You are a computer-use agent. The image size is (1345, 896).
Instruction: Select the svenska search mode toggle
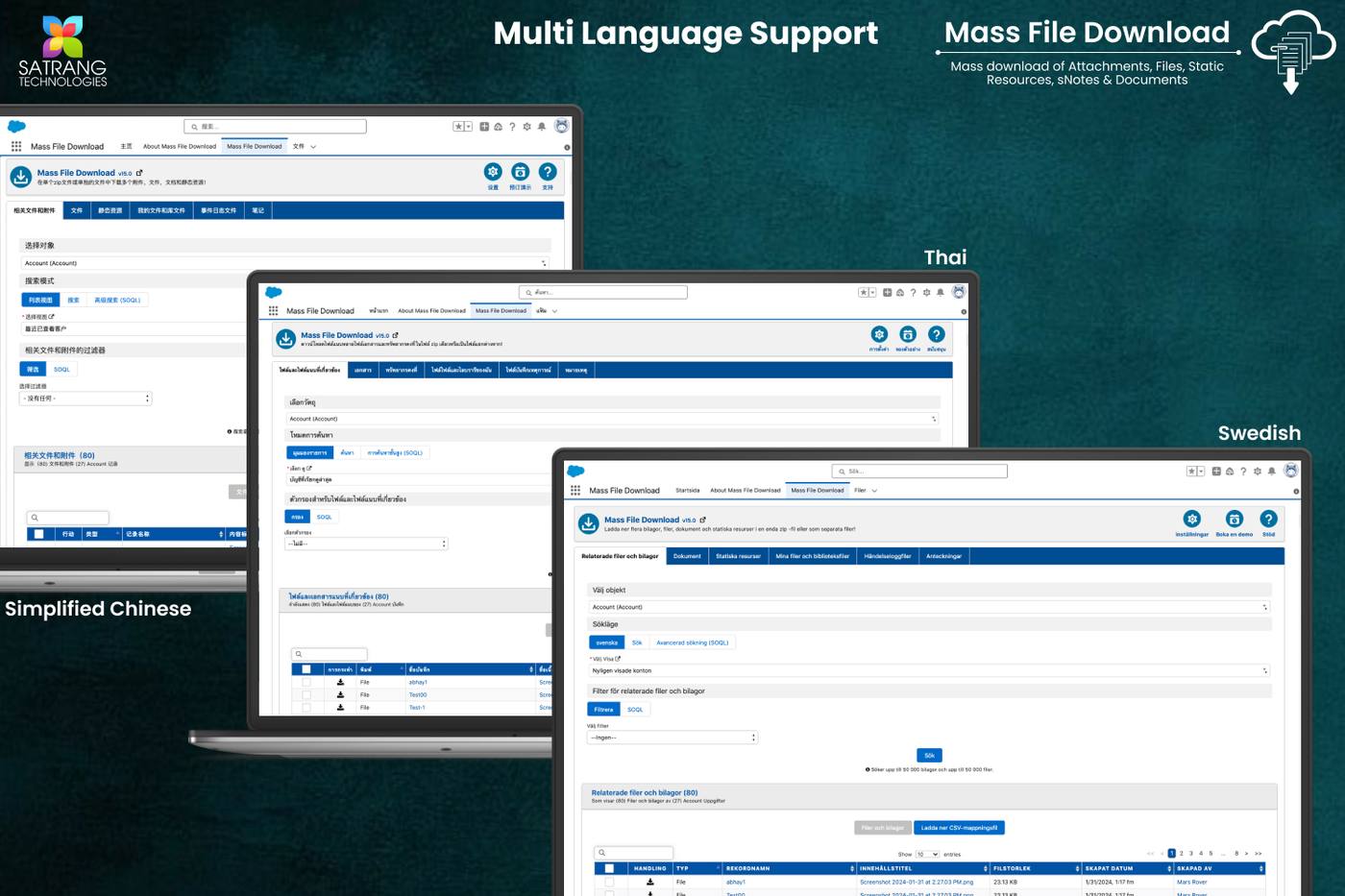(x=605, y=642)
